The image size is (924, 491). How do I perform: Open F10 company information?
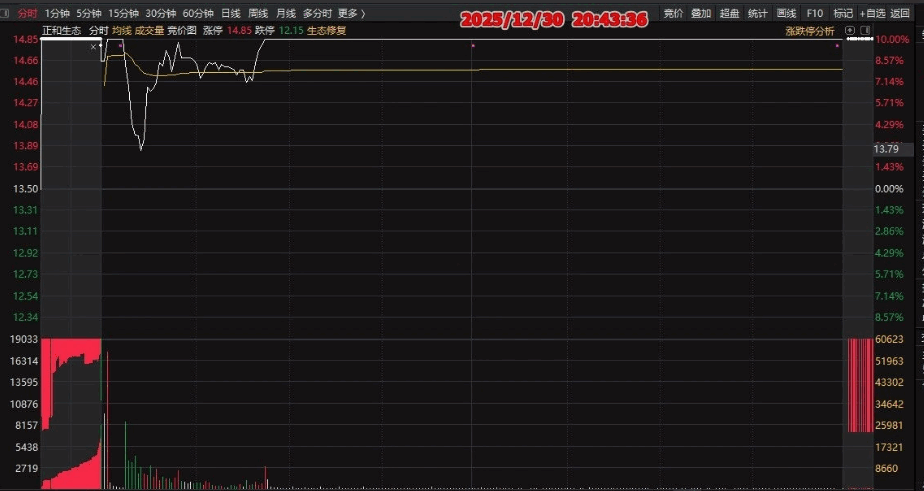point(814,13)
